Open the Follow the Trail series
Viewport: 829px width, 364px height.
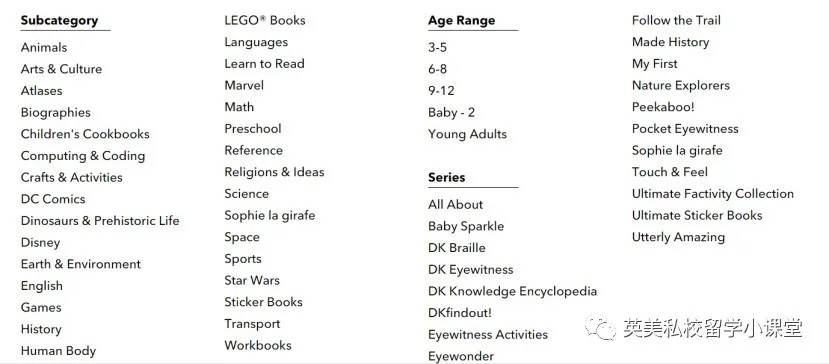click(x=676, y=21)
